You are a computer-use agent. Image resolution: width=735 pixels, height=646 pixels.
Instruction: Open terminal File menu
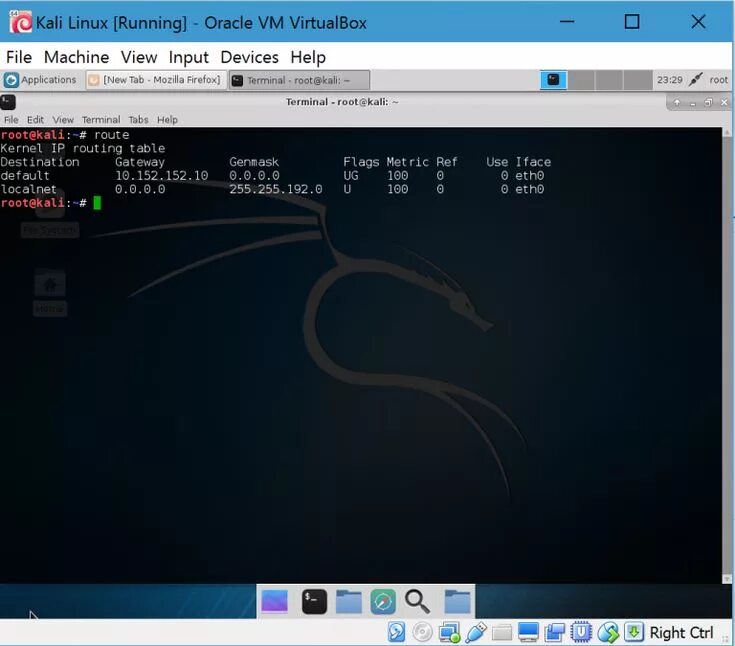click(x=11, y=120)
